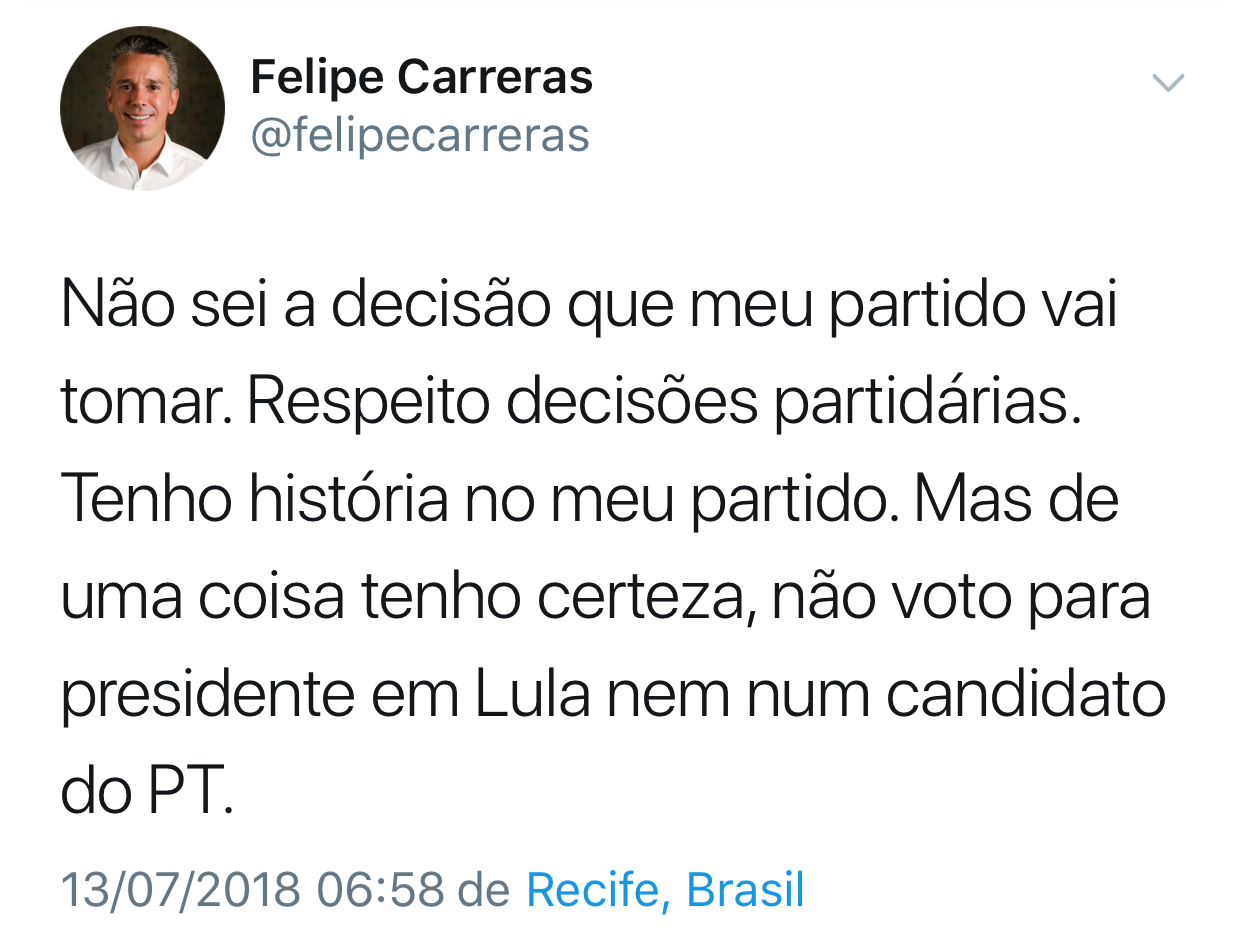Open the Recife, Brasil location link
The height and width of the screenshot is (948, 1242).
coord(665,890)
